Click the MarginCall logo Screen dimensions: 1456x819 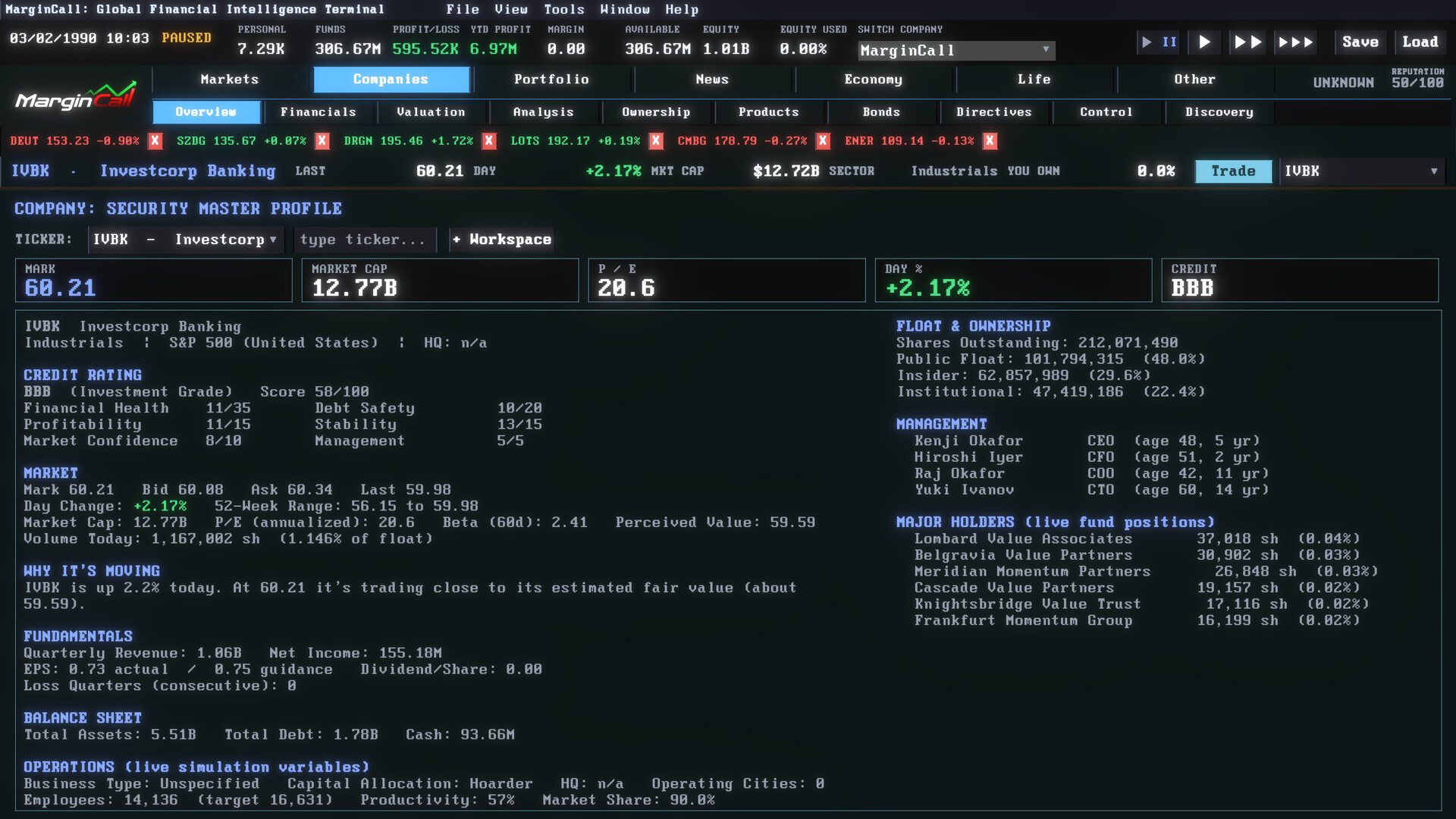click(76, 97)
